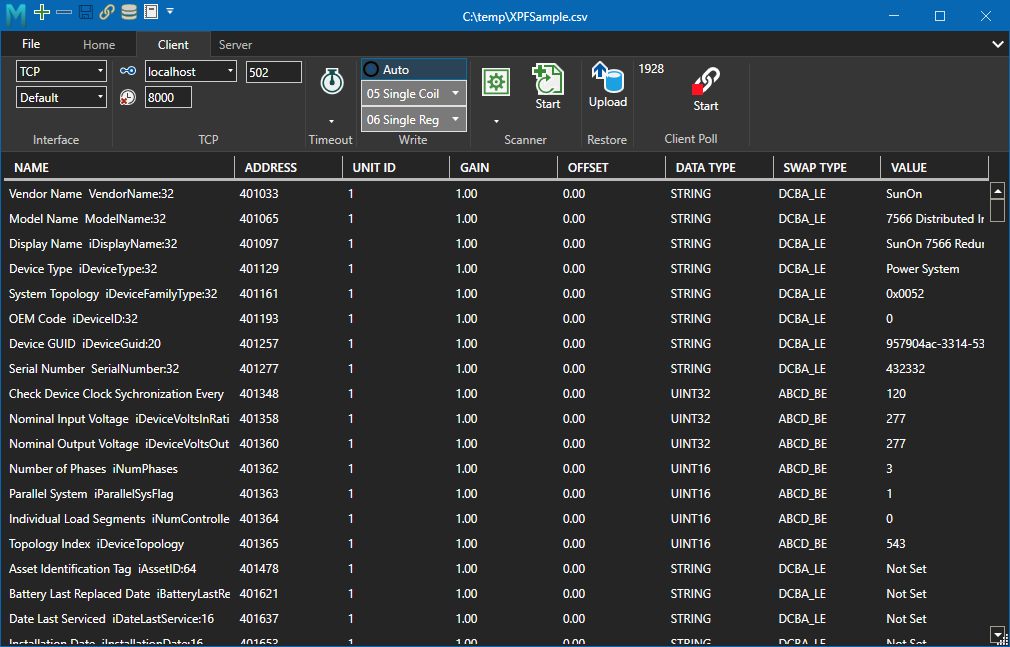Click the DATA TYPE column header
The width and height of the screenshot is (1010, 647).
click(x=719, y=168)
